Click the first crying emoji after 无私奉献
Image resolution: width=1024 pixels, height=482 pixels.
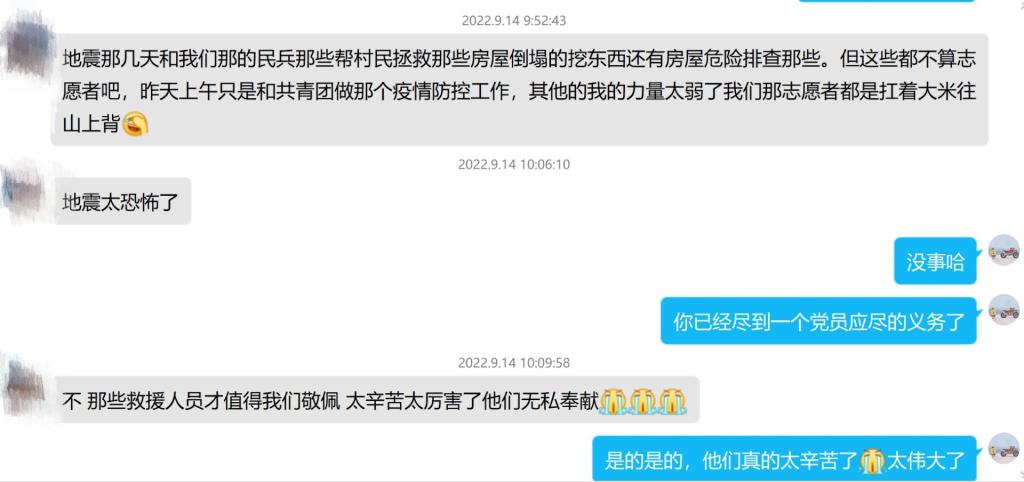click(x=614, y=400)
